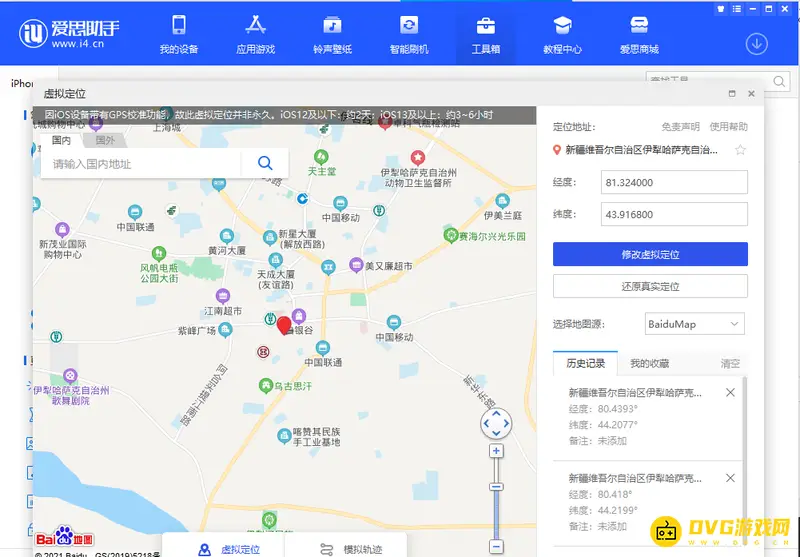Click the 纬度 latitude input field
Viewport: 800px width, 557px height.
(x=674, y=214)
